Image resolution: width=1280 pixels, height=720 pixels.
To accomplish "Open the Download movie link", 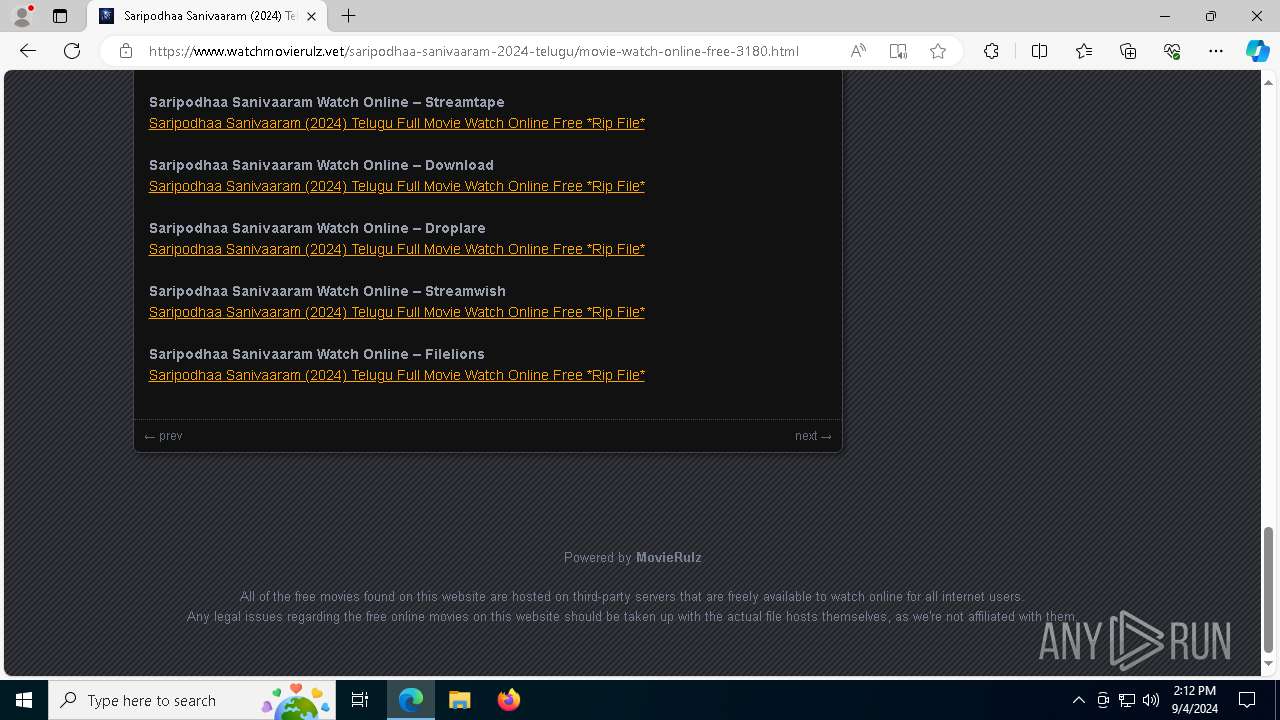I will [397, 186].
